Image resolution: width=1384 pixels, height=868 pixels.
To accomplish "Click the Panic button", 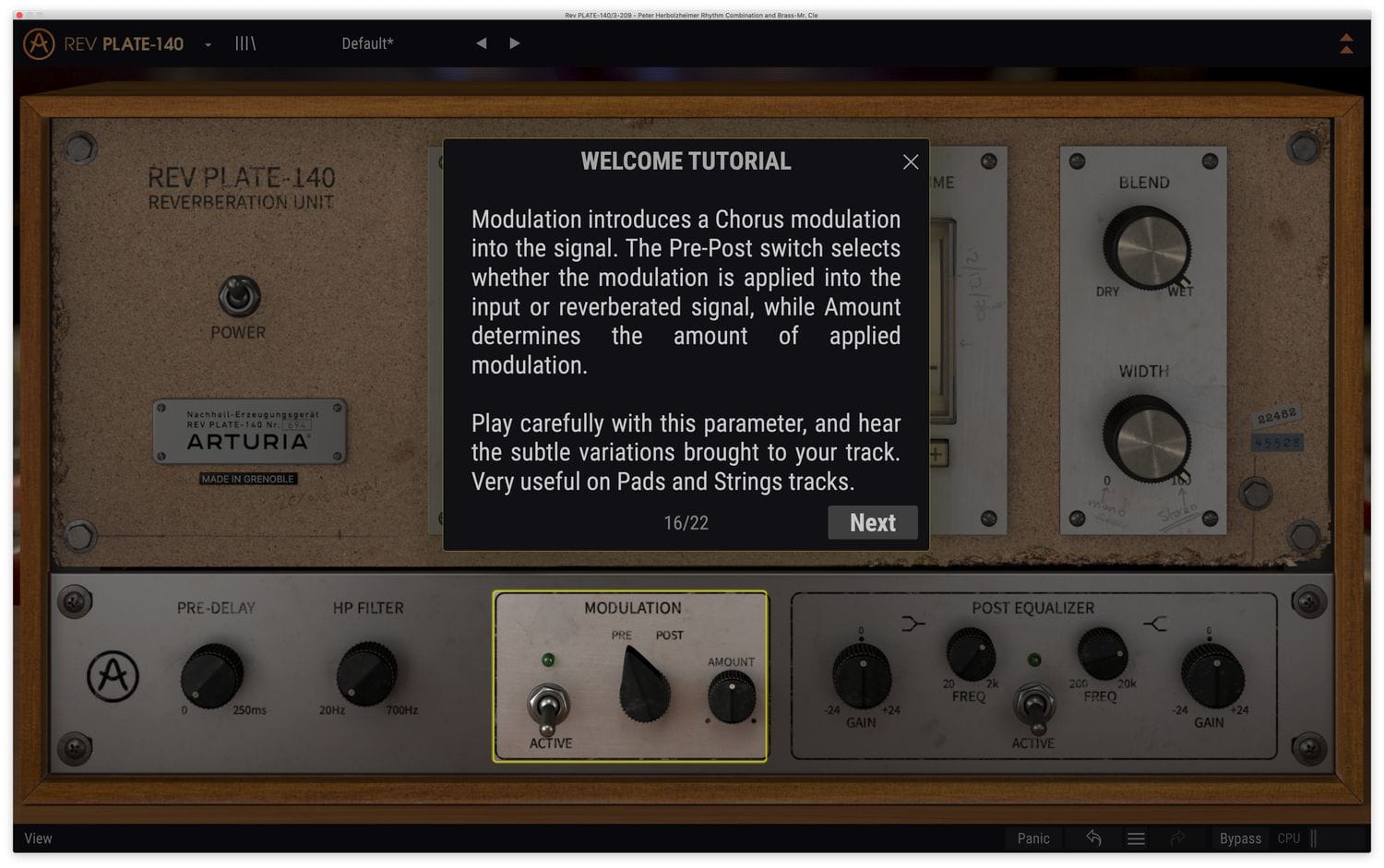I will [1033, 838].
